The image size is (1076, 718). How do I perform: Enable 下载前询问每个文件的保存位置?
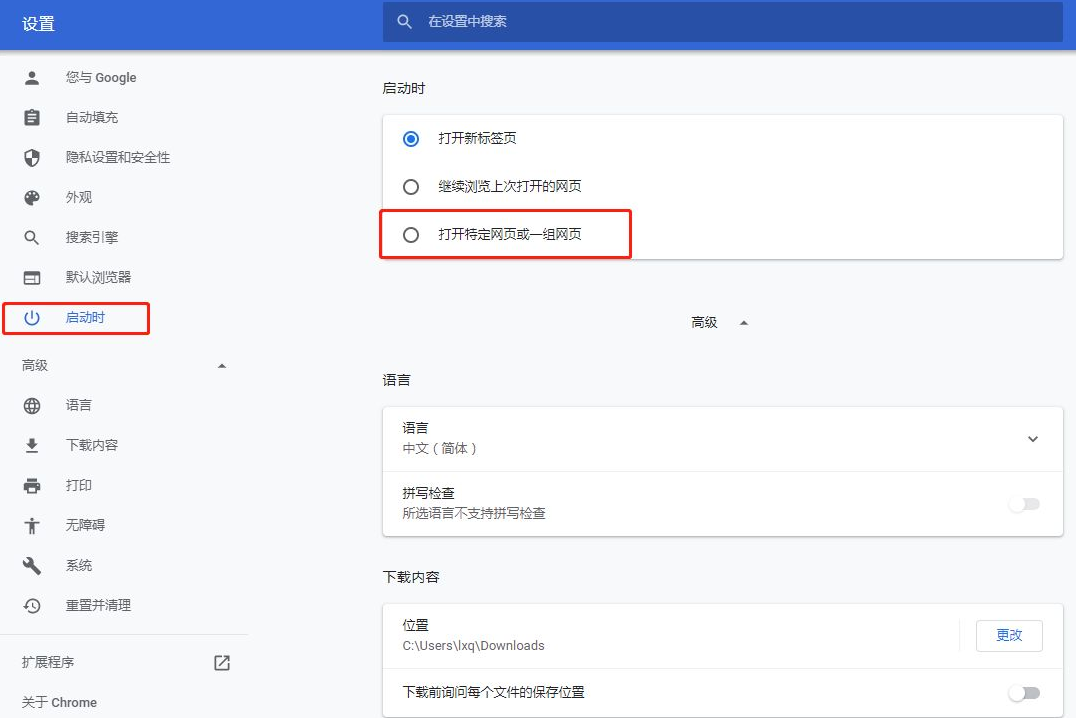(1023, 692)
